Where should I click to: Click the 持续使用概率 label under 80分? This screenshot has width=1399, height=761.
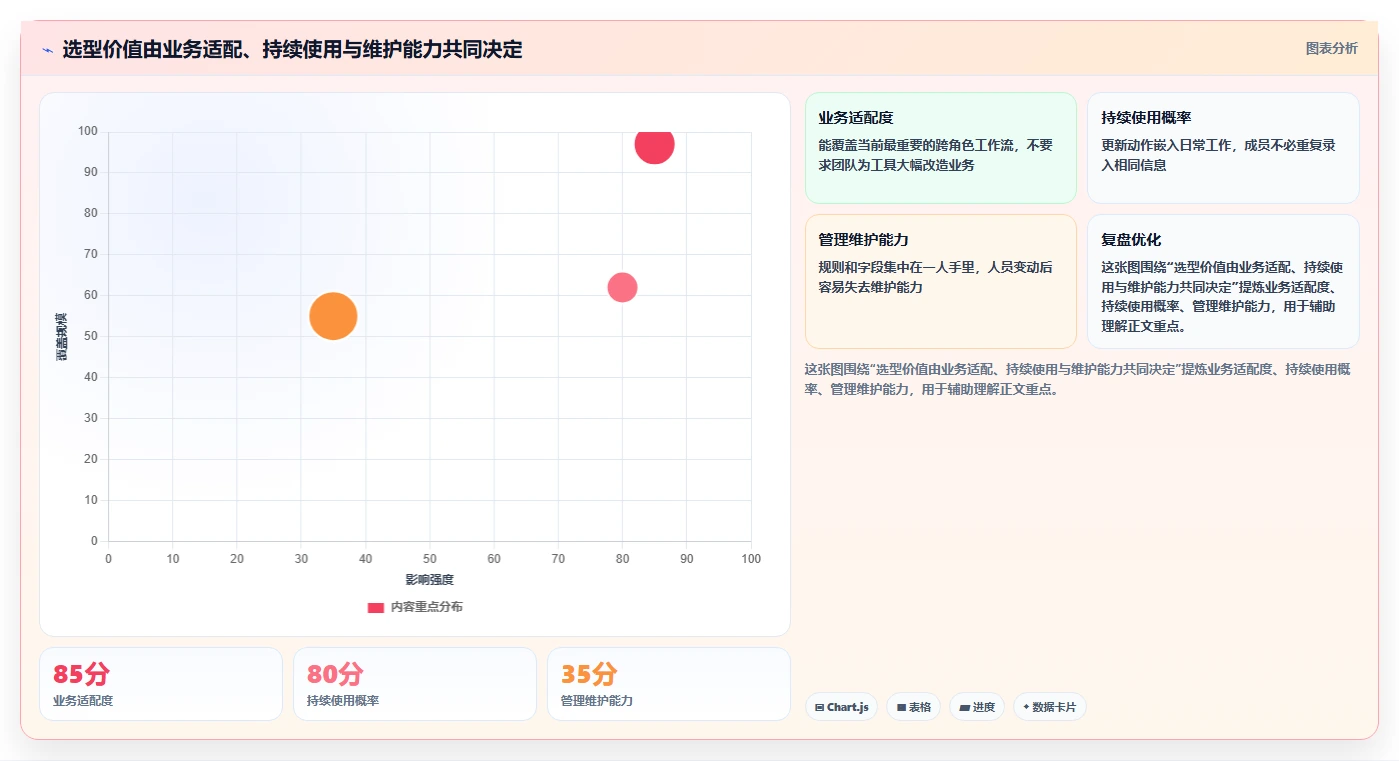(343, 701)
